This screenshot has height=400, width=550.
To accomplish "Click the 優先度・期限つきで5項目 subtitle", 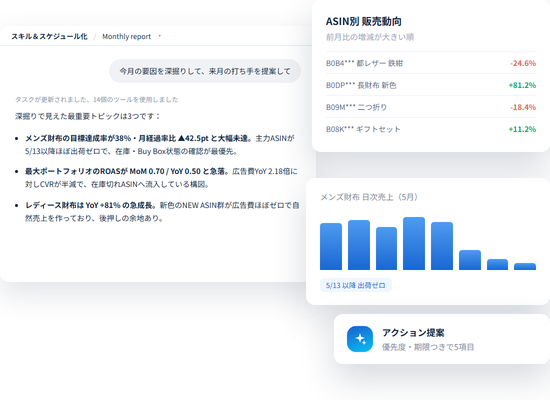I will click(428, 347).
